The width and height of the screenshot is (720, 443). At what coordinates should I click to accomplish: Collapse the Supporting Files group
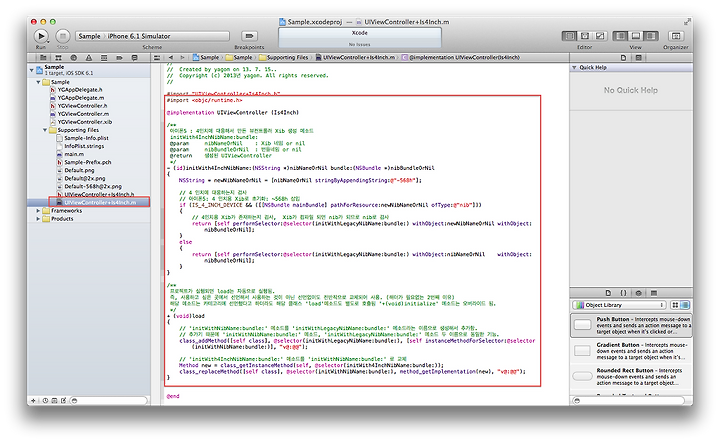coord(45,130)
